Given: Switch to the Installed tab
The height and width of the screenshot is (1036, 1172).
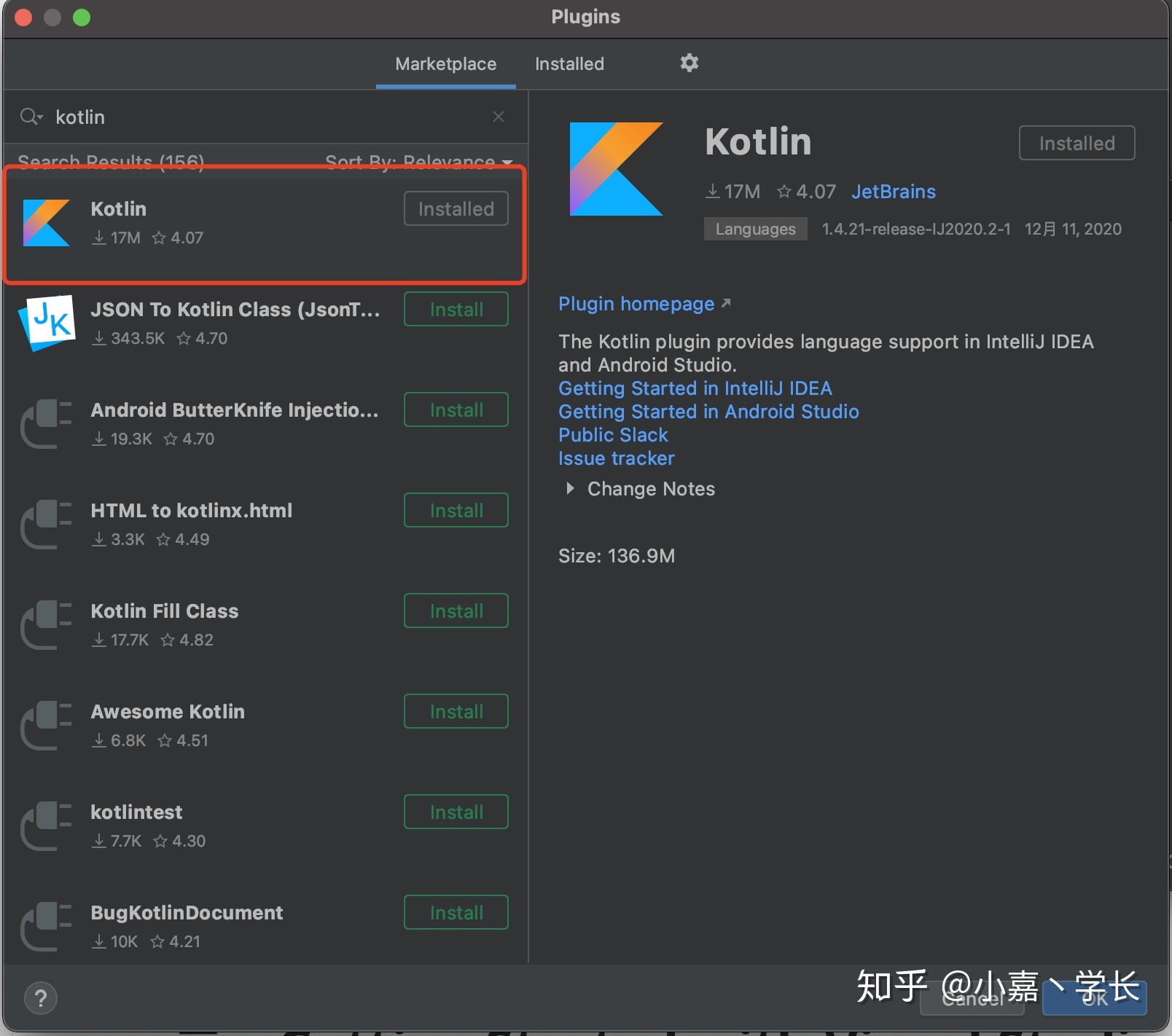Looking at the screenshot, I should click(569, 63).
